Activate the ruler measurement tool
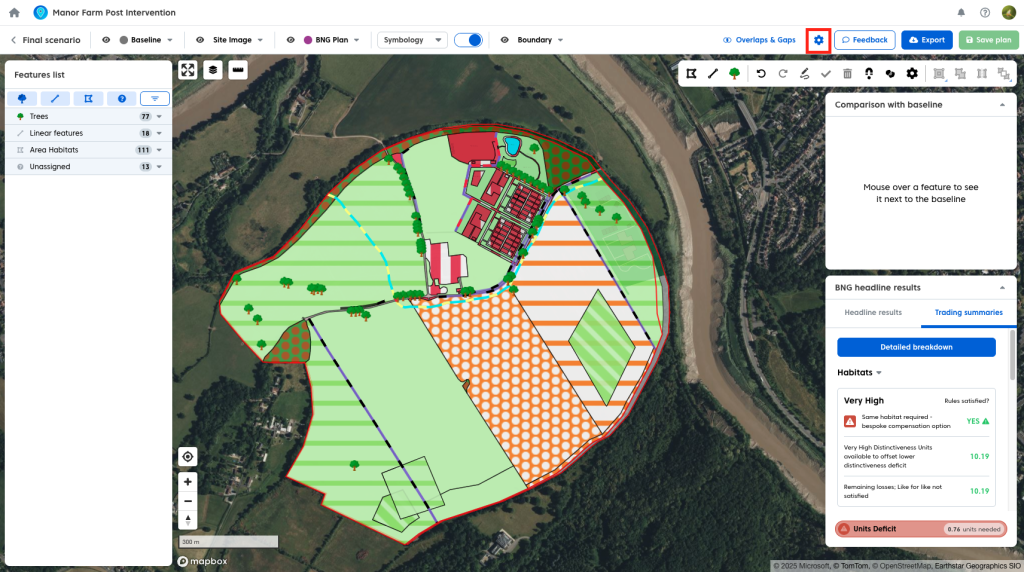 237,70
